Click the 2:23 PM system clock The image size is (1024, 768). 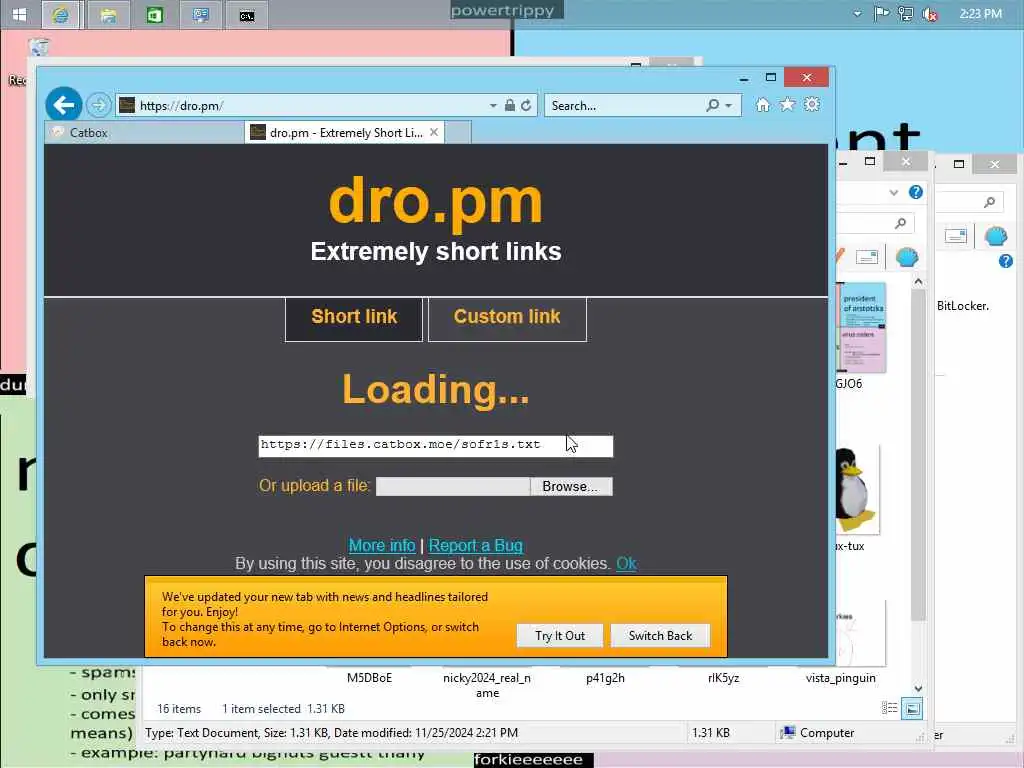[x=980, y=14]
